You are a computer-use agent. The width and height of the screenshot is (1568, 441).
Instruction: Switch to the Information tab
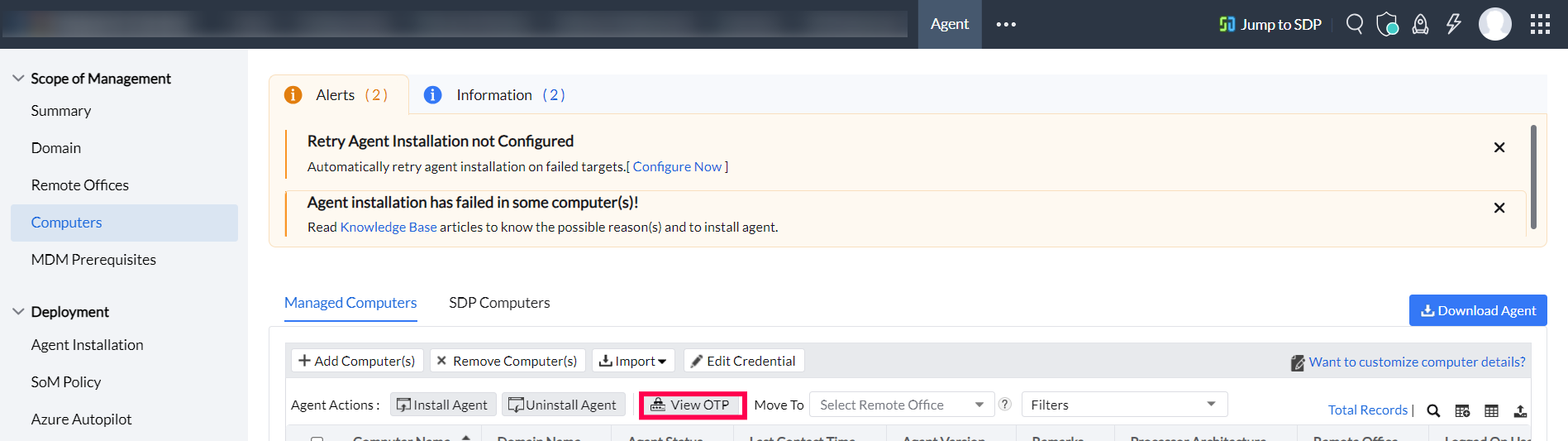494,95
